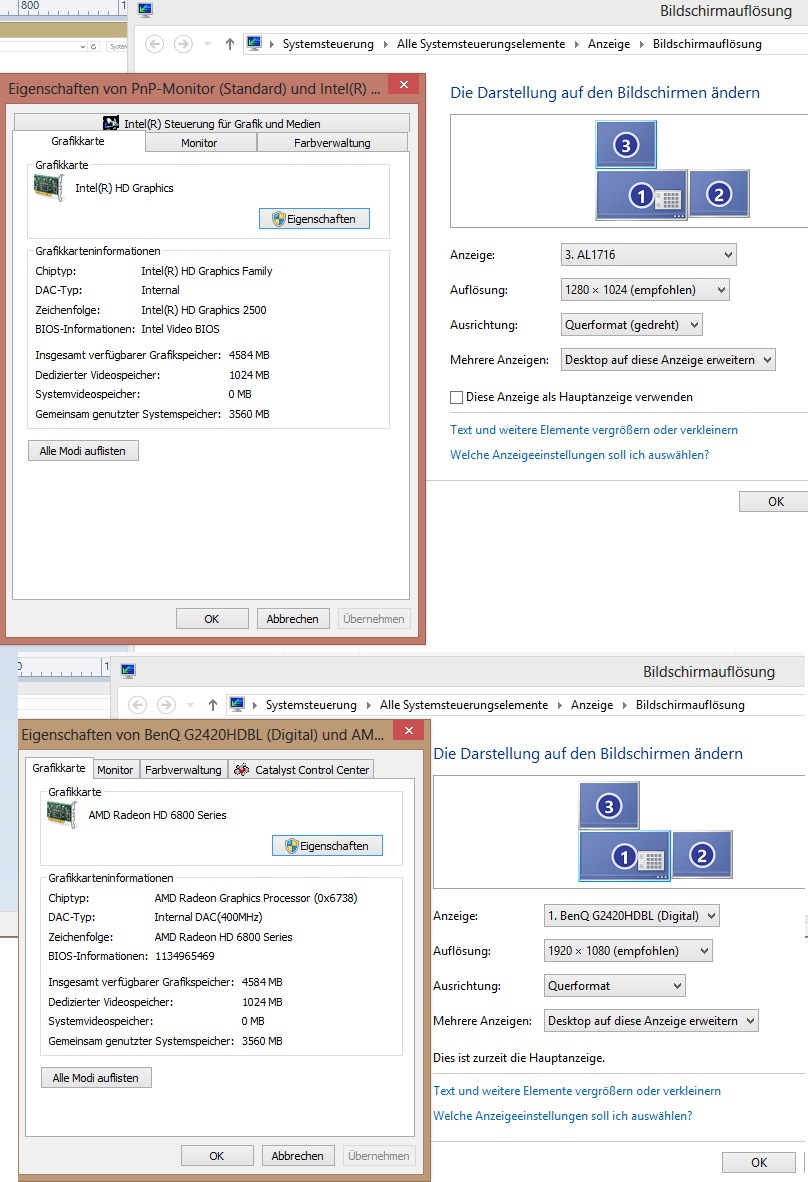Click OK in lower Bildschirmauflösung window
808x1182 pixels.
pos(758,1162)
